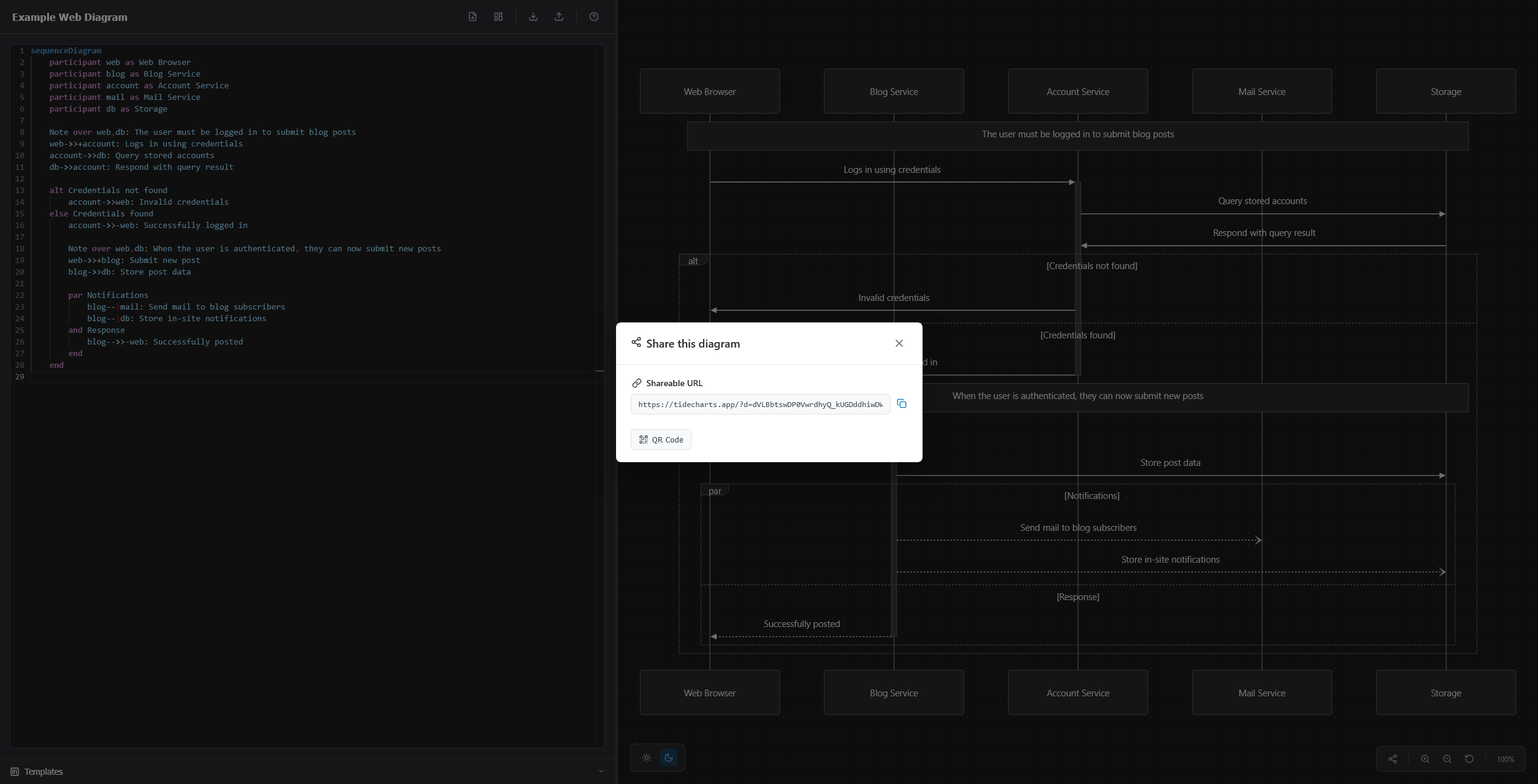Click 'Respond with query result' message label

[1264, 233]
